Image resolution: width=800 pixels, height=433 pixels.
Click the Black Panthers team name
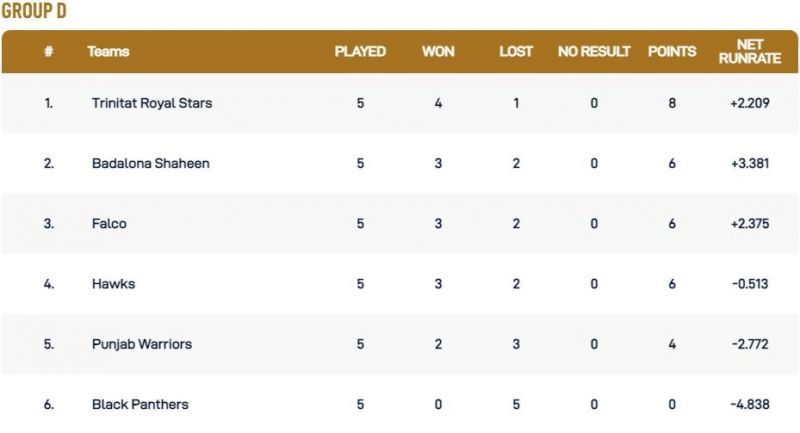(139, 404)
